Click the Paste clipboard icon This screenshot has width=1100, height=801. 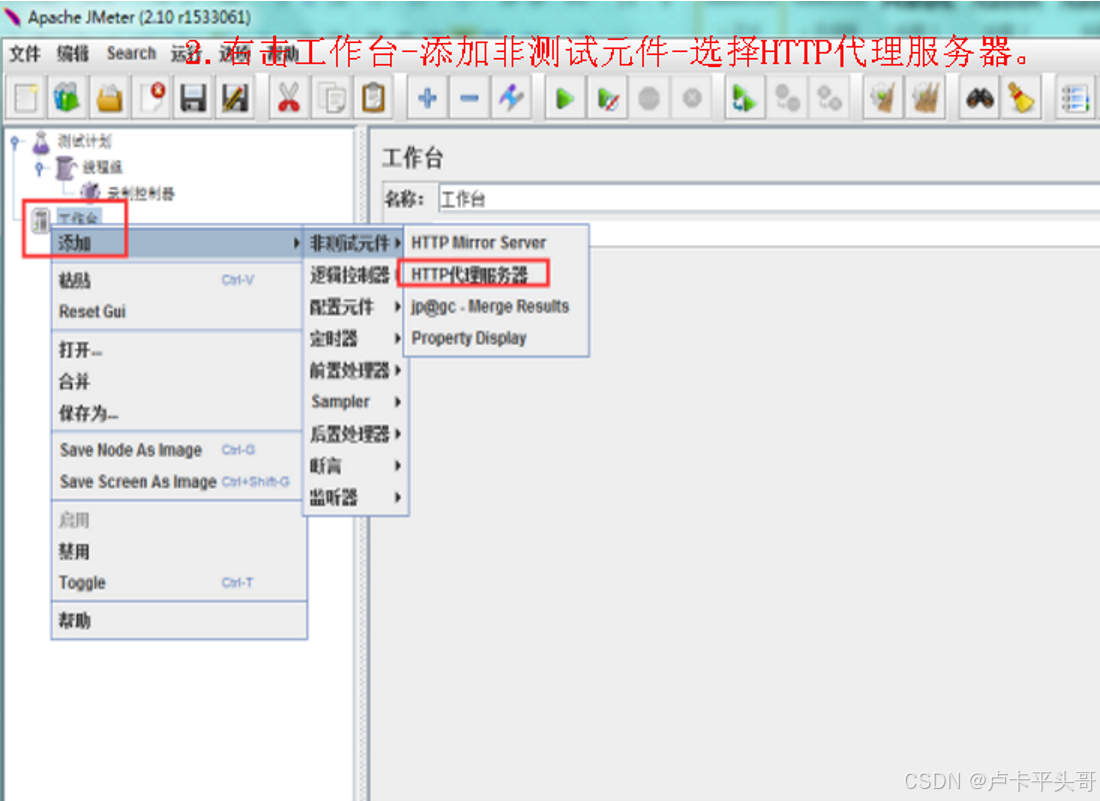[373, 98]
